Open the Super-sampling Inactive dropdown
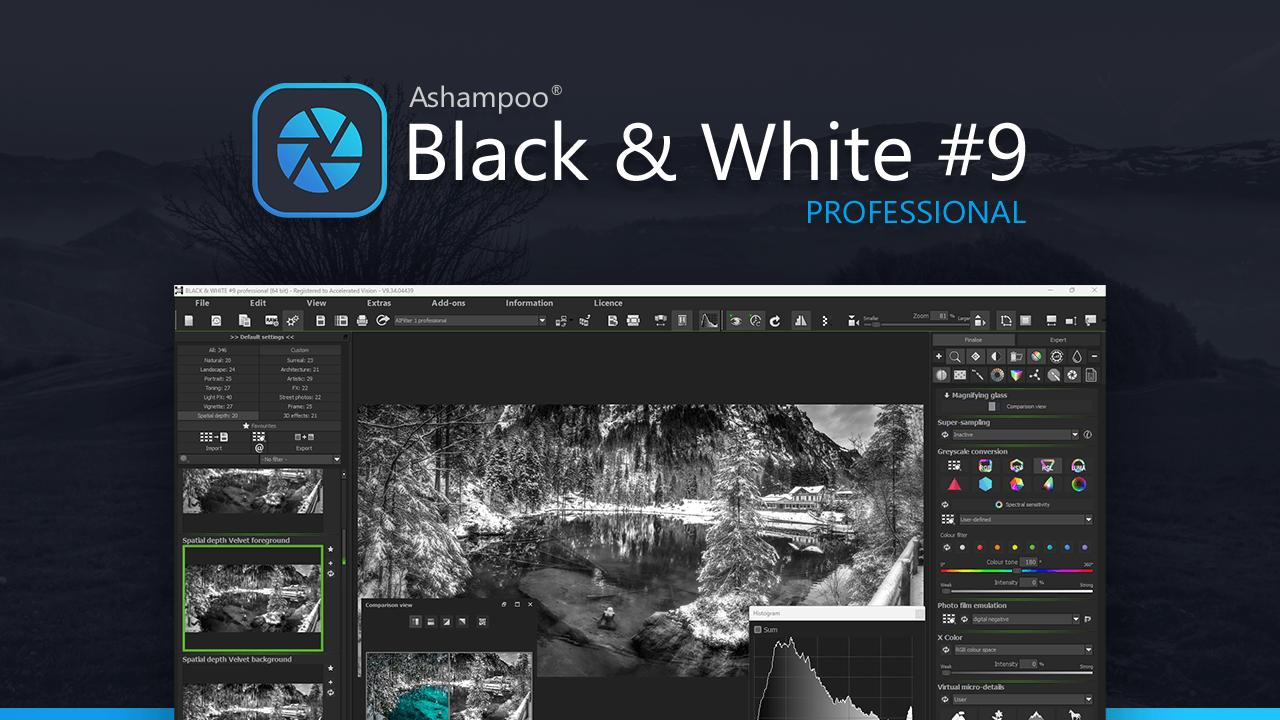Viewport: 1280px width, 720px height. [1015, 435]
